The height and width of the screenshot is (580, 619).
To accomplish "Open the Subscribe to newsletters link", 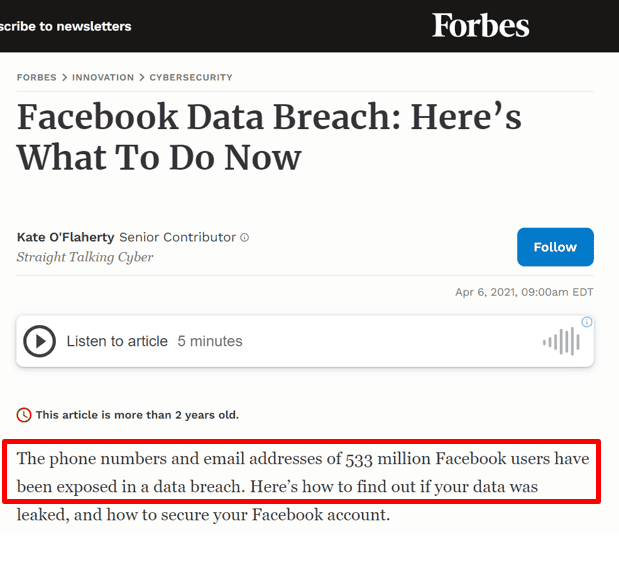I will [x=66, y=26].
